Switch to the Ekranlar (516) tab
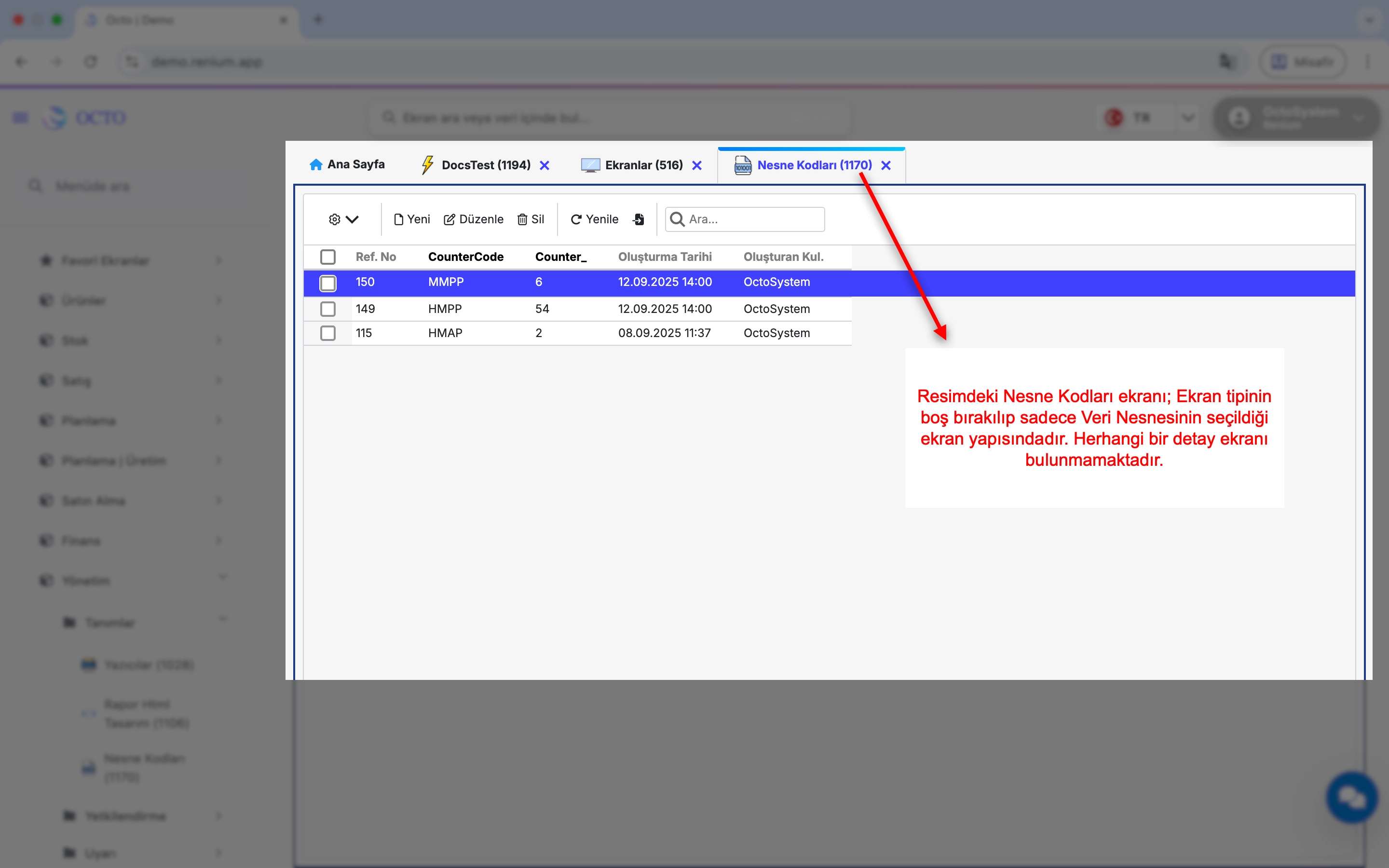 point(643,165)
